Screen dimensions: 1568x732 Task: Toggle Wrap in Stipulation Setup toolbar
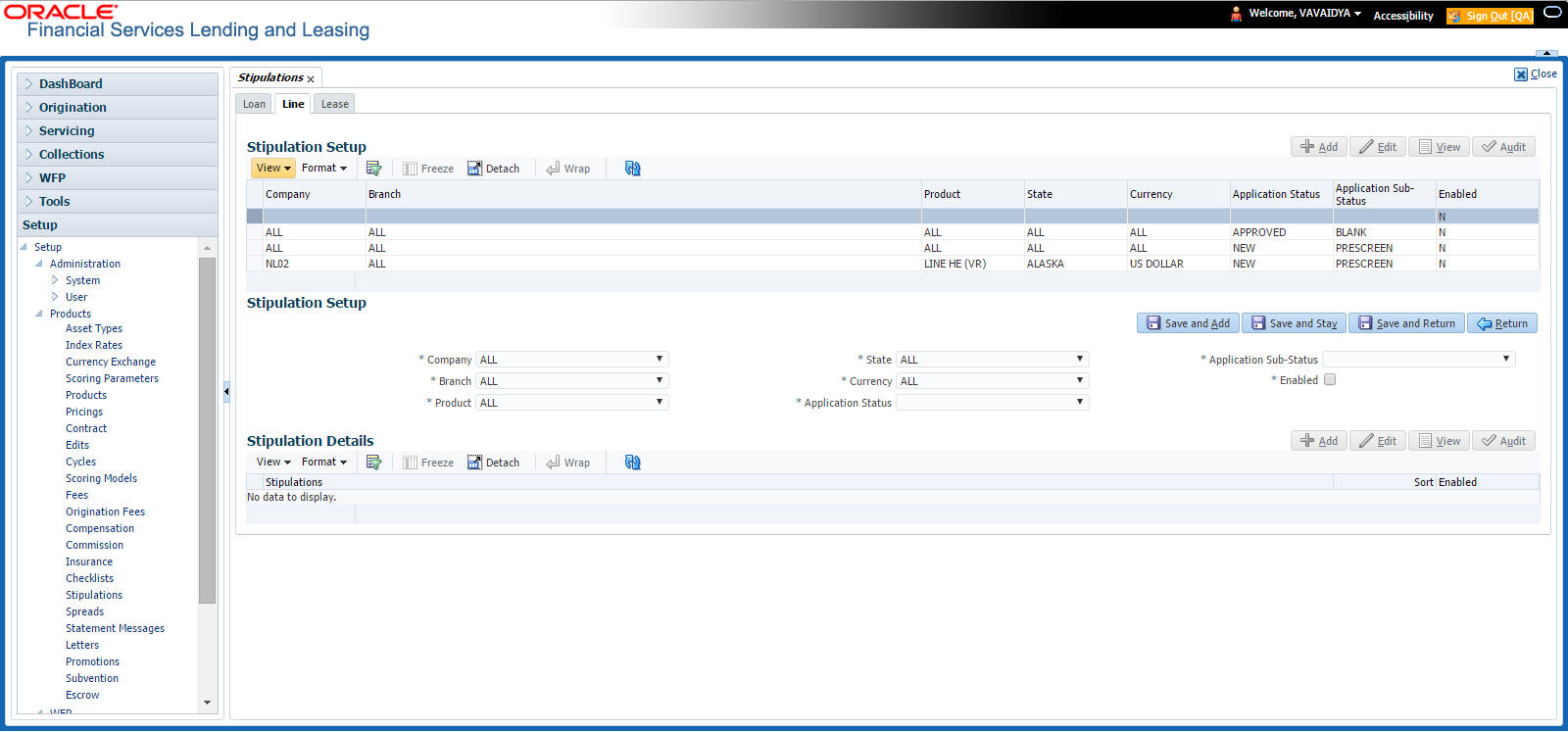tap(568, 169)
